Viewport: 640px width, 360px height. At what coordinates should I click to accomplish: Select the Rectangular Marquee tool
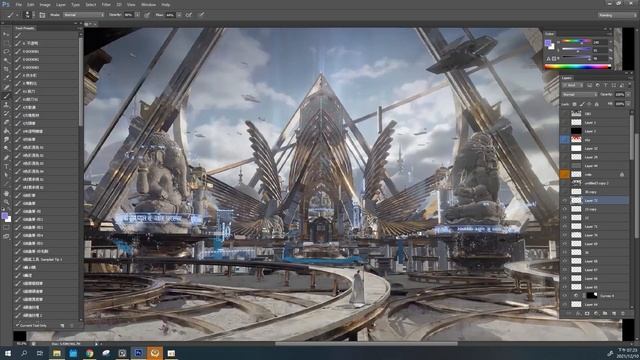coord(6,43)
